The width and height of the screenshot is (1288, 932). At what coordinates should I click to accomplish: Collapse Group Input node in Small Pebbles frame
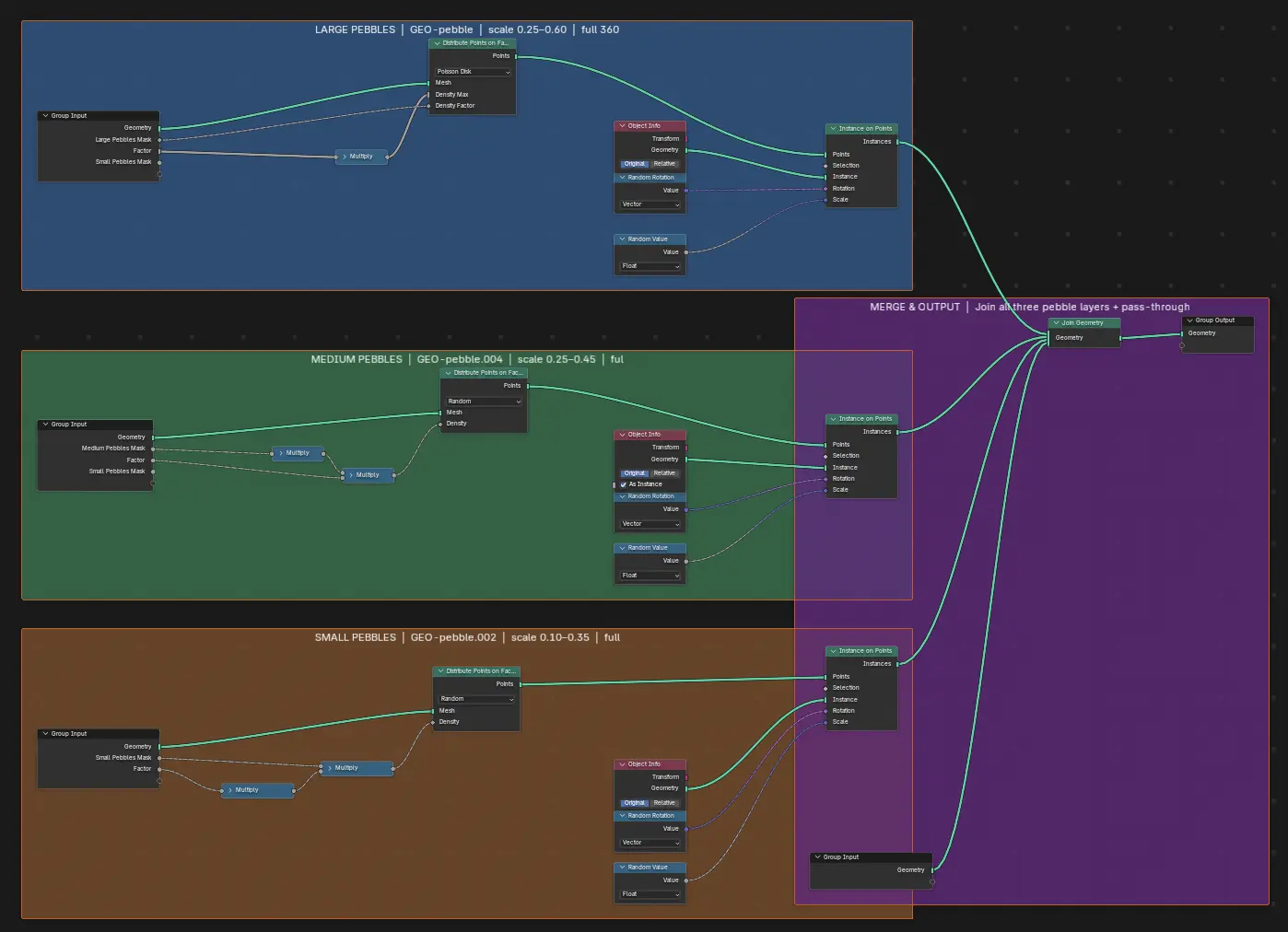[45, 734]
